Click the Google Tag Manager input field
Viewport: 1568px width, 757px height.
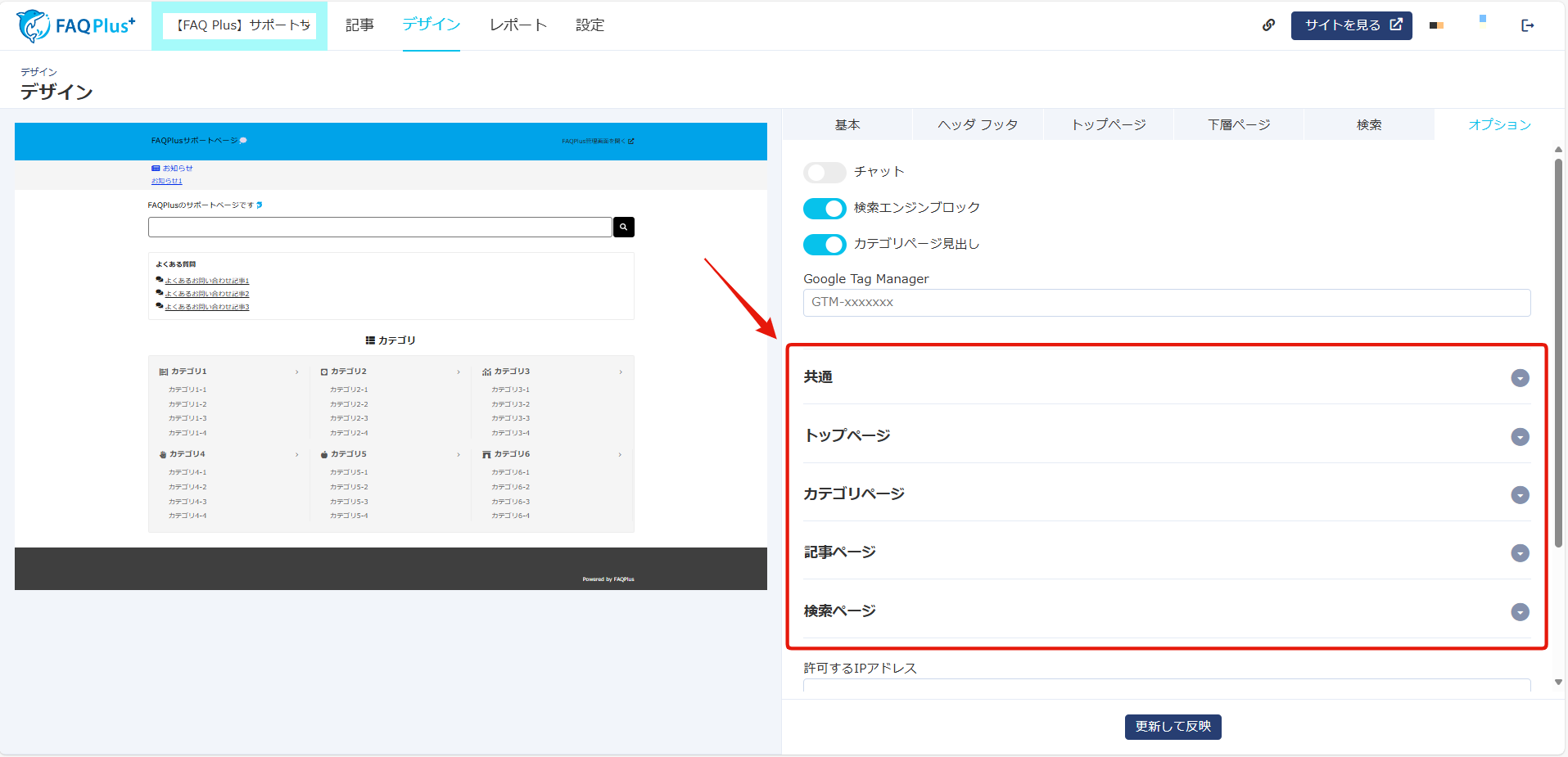pos(1166,303)
